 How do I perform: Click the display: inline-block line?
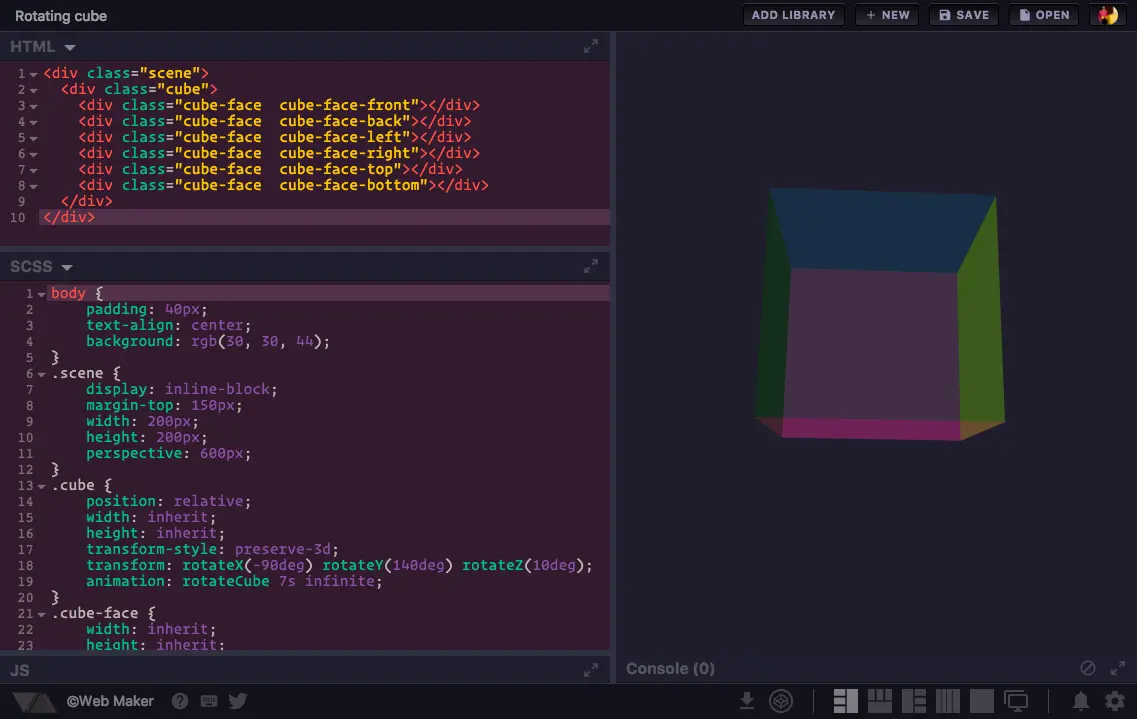[x=181, y=389]
